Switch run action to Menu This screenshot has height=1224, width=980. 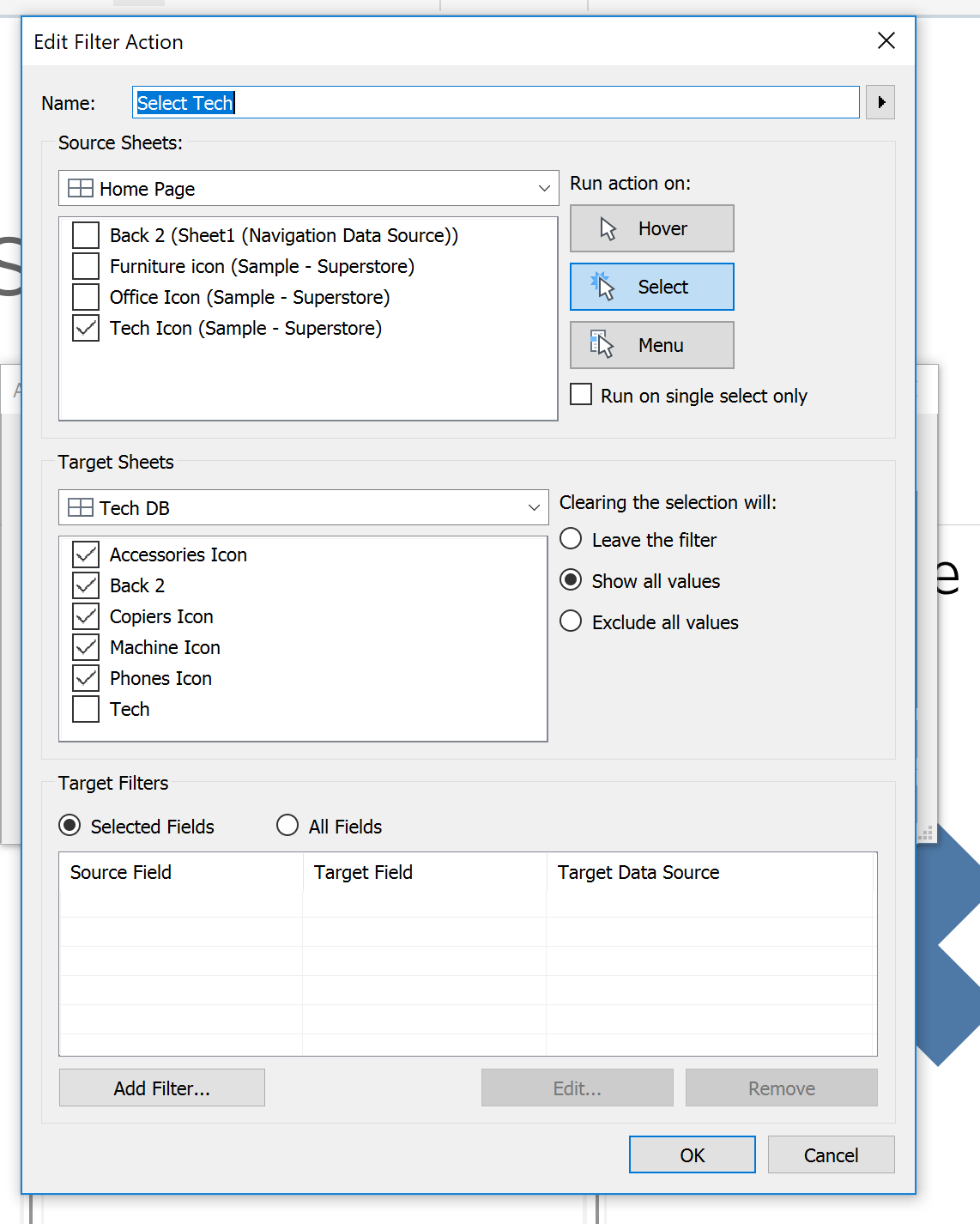click(x=651, y=344)
